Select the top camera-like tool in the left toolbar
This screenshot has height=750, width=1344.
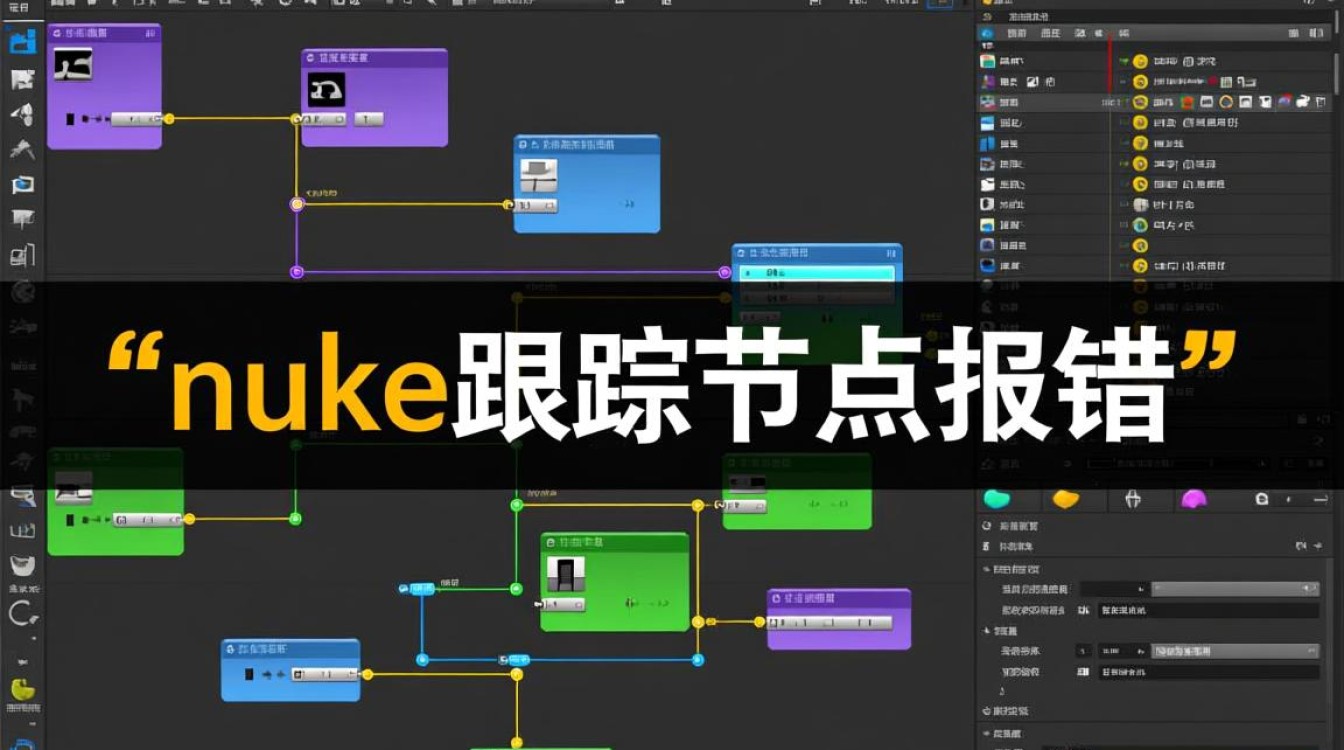coord(23,41)
